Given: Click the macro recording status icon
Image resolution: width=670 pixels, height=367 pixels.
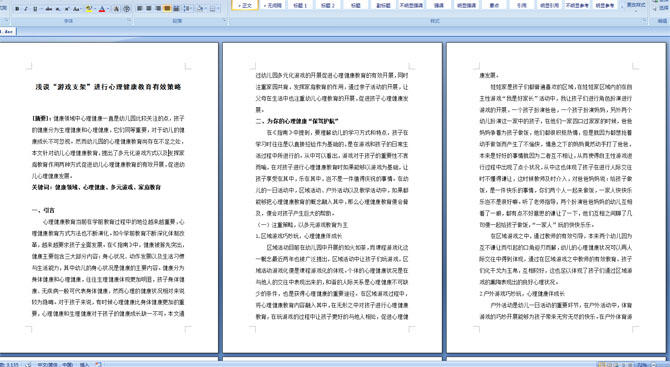Looking at the screenshot, I should tap(98, 364).
